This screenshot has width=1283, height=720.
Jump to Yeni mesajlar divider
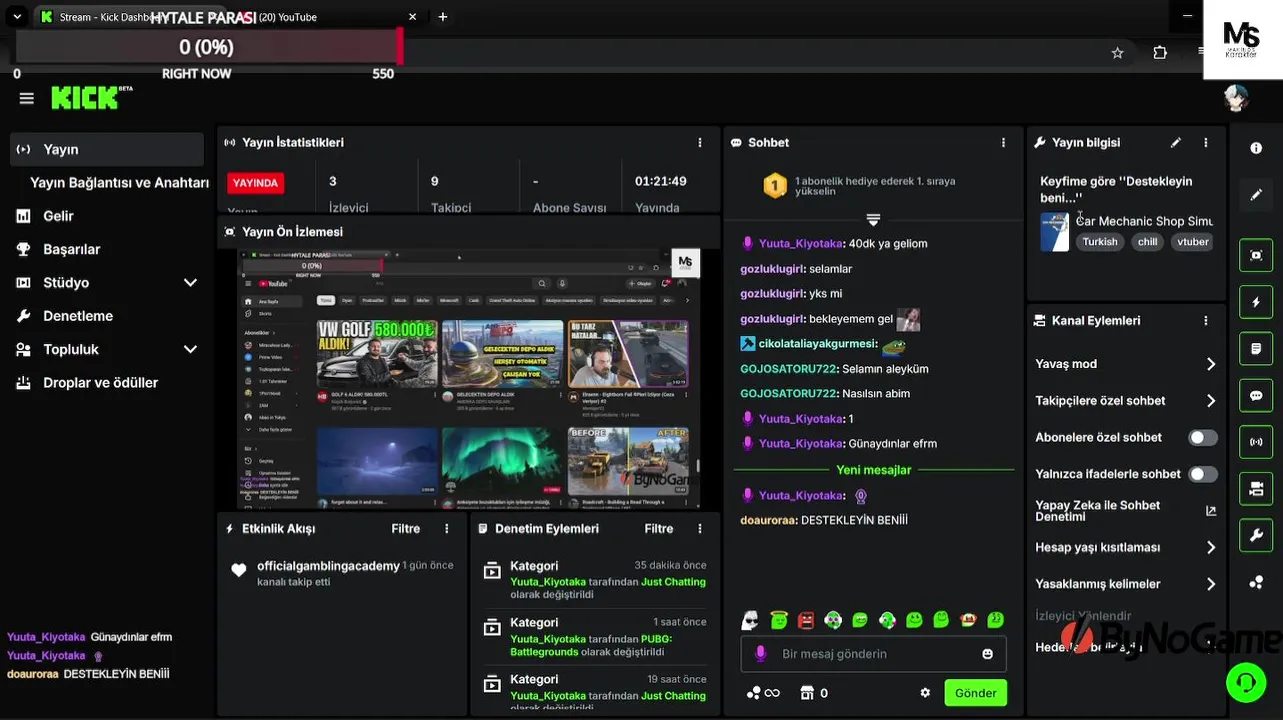point(873,470)
